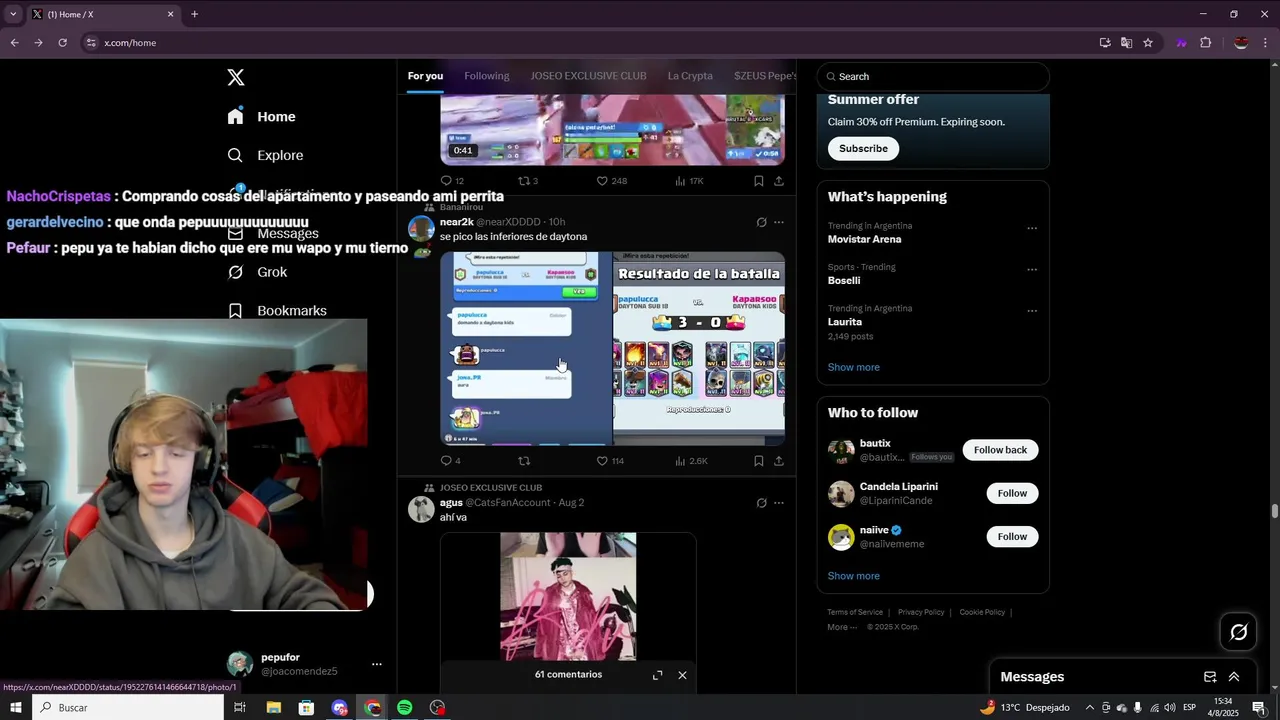Screen dimensions: 1280x720
Task: Switch to the La Crypta tab
Action: 690,76
